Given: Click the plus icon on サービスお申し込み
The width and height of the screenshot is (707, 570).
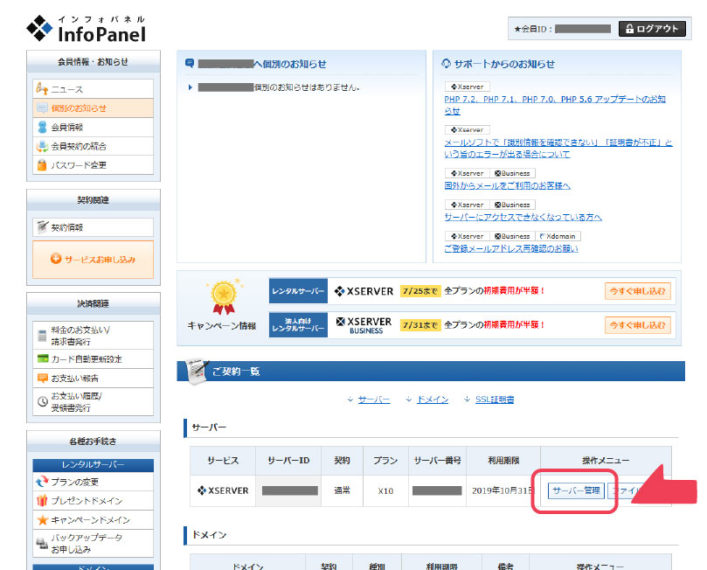Looking at the screenshot, I should click(x=55, y=259).
